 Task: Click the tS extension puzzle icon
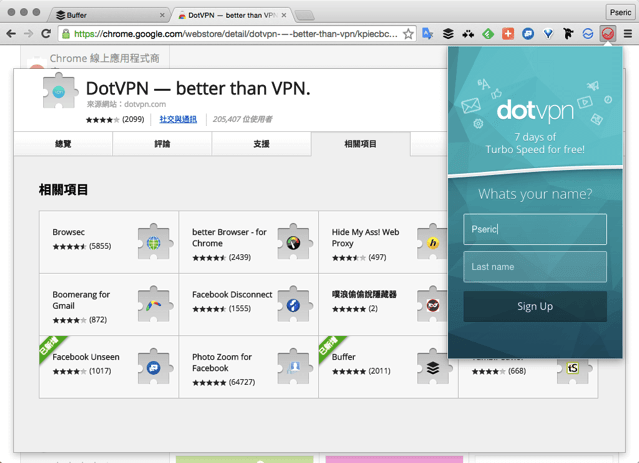point(573,369)
